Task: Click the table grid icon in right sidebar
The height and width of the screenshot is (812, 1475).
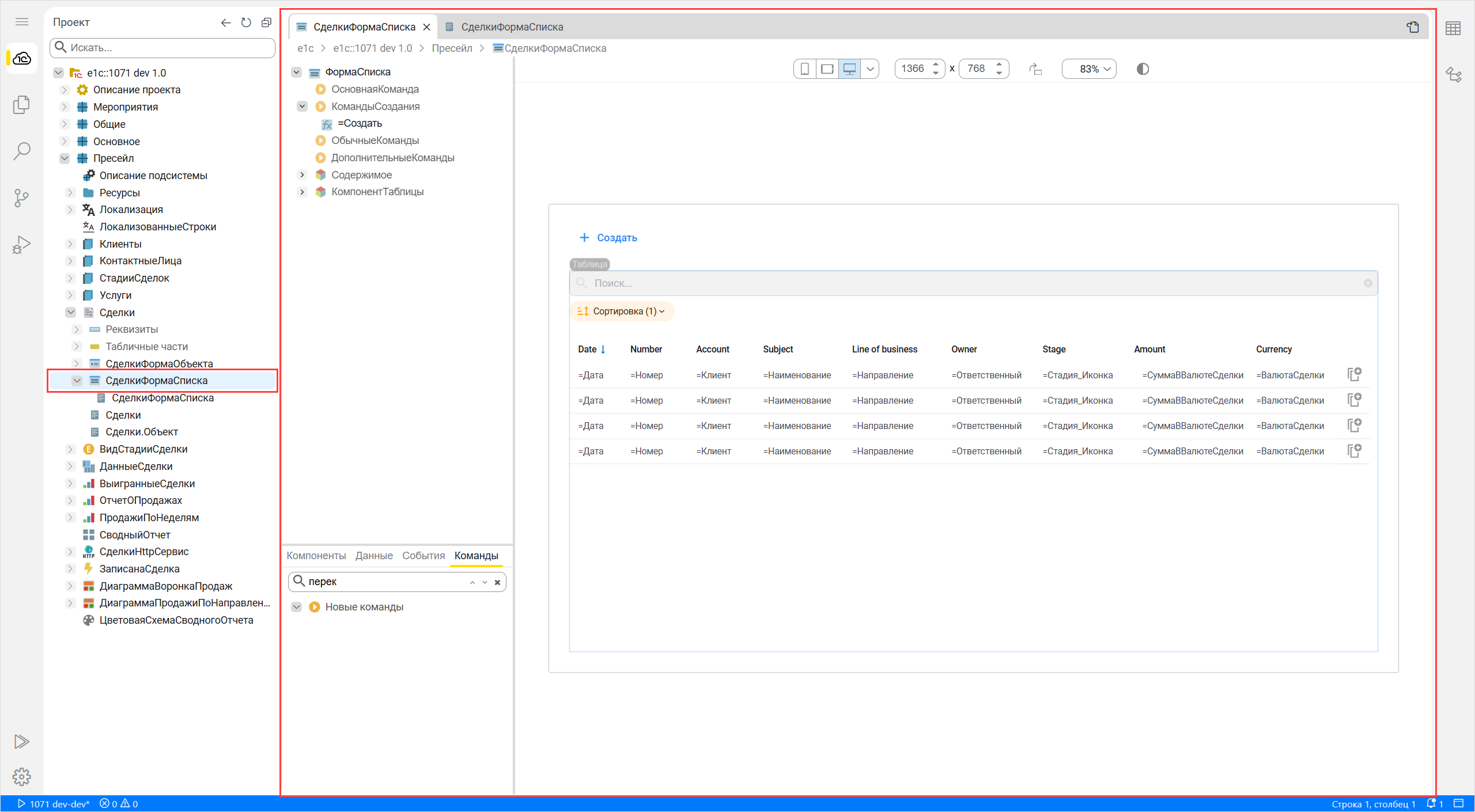Action: coord(1453,28)
